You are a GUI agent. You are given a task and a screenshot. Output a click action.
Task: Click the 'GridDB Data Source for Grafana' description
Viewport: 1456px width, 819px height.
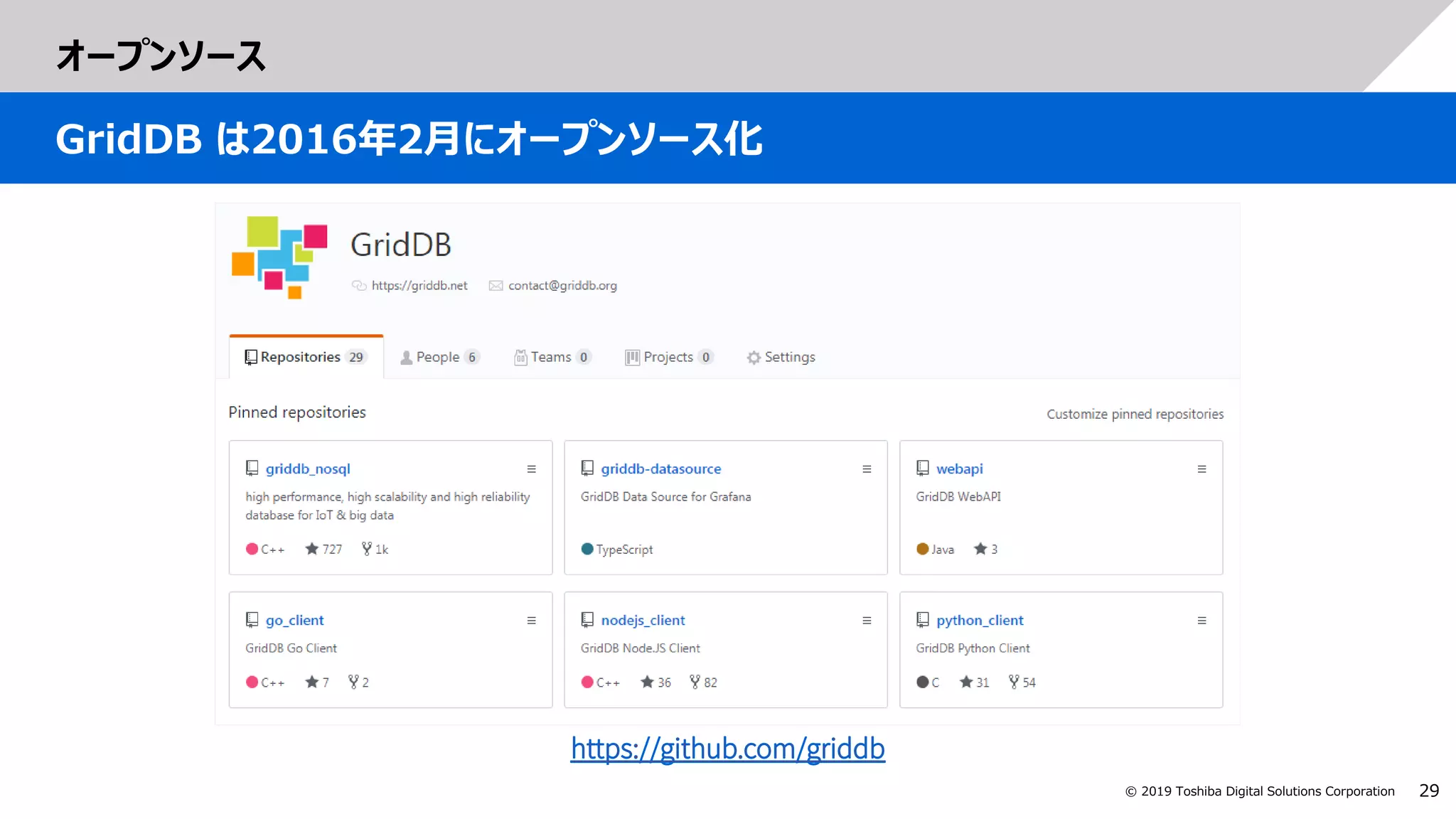(665, 497)
